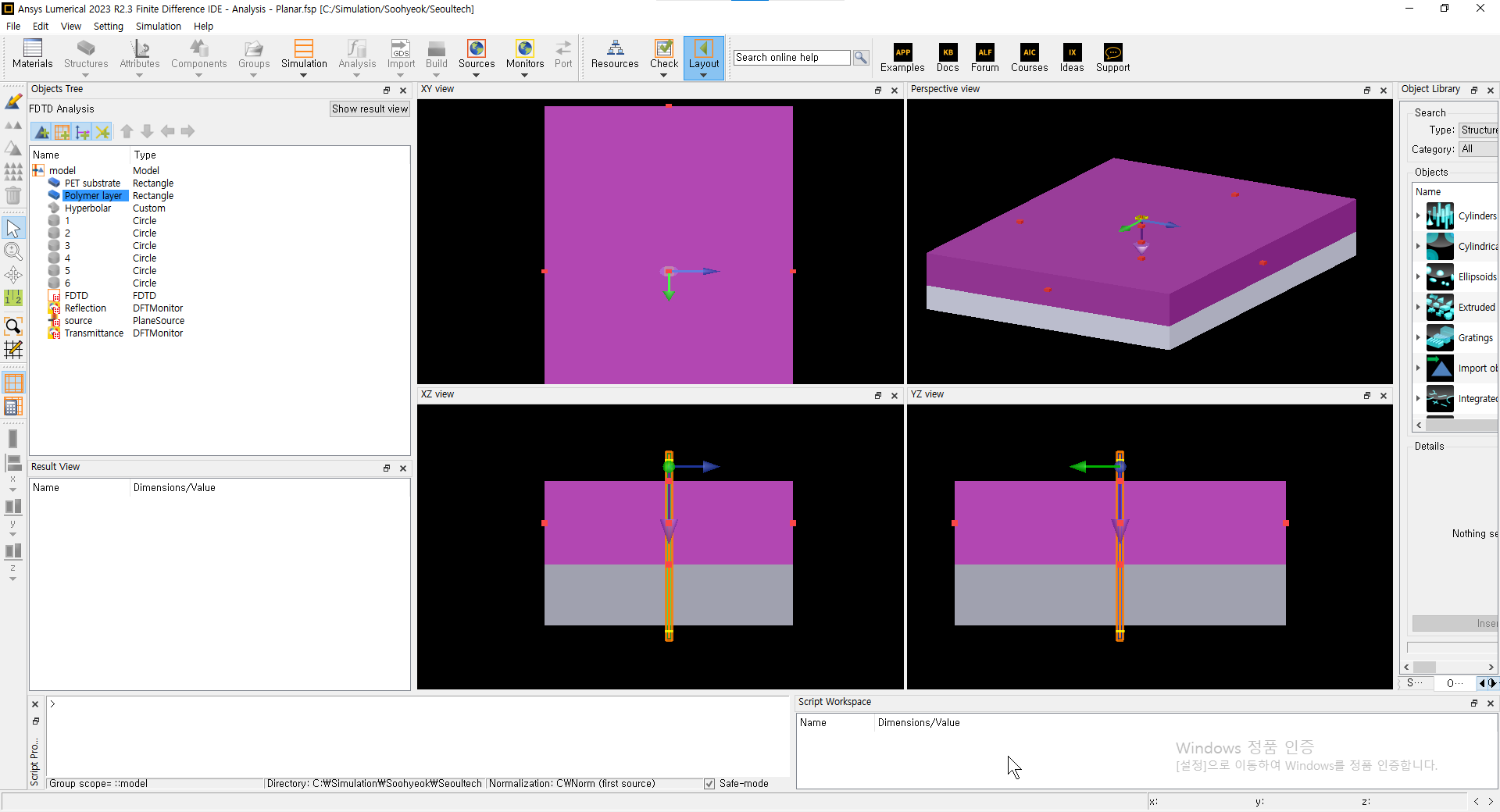Select the Hyperbolar object in tree
Image resolution: width=1500 pixels, height=812 pixels.
[87, 208]
